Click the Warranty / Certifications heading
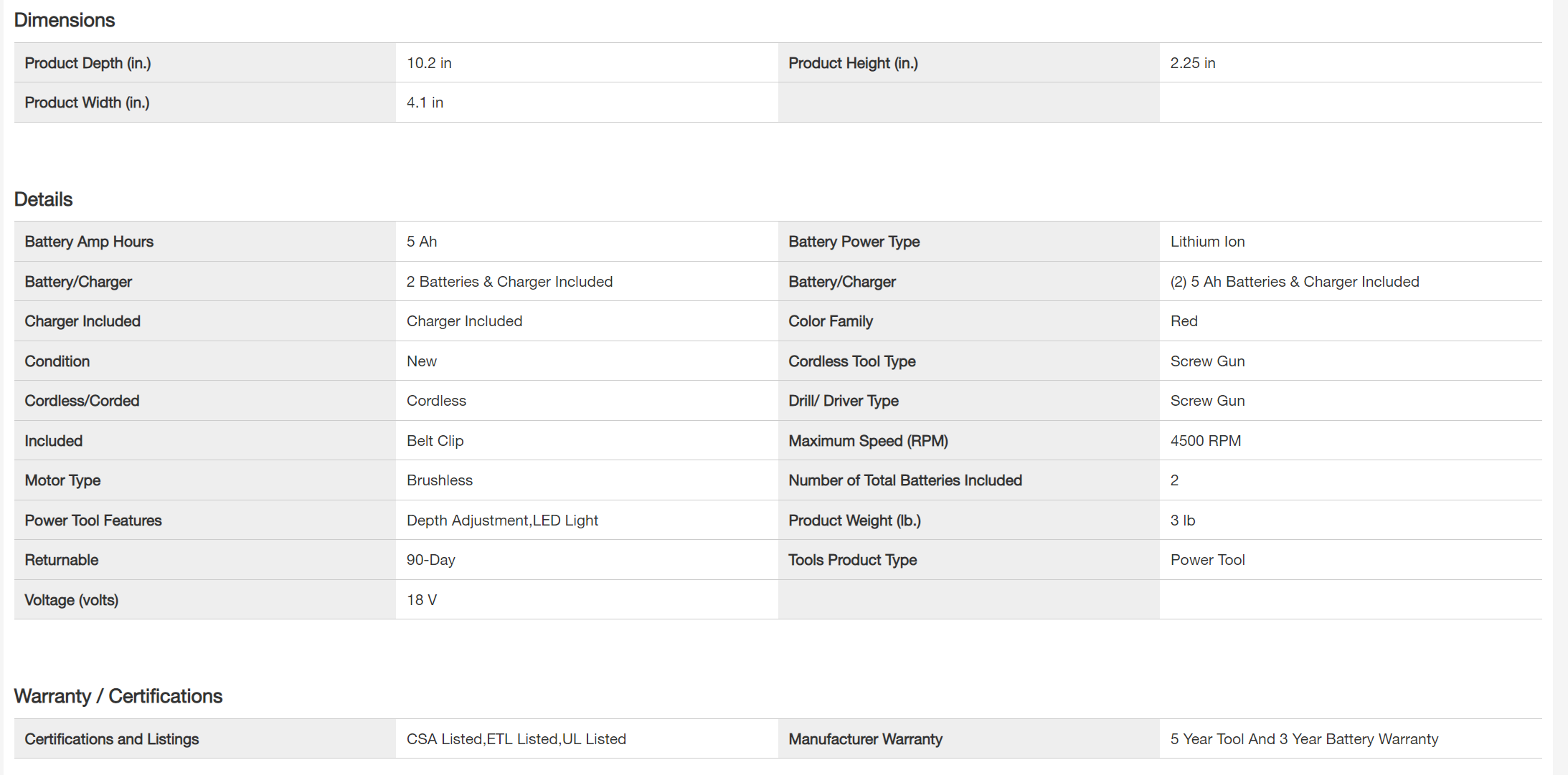Viewport: 1568px width, 775px height. tap(118, 696)
